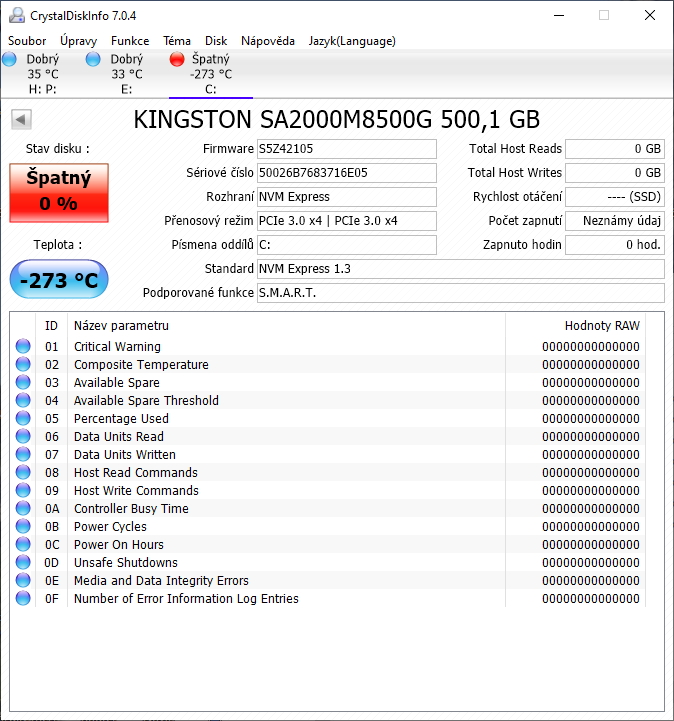This screenshot has width=674, height=721.
Task: Click the Název parametru column header
Action: tap(286, 326)
